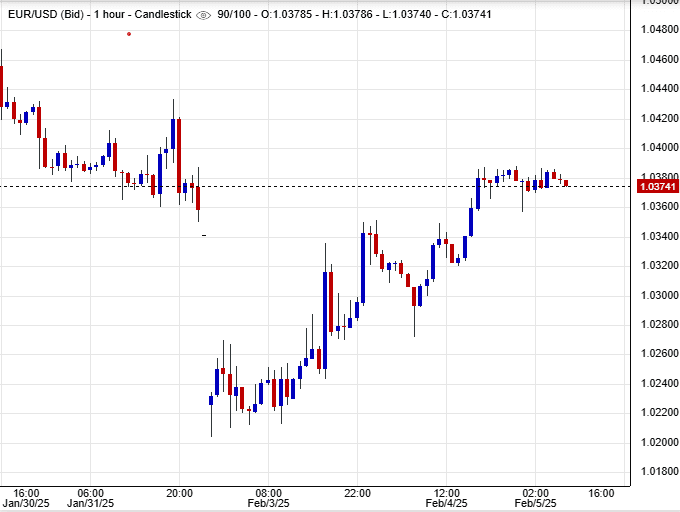Open the Candlestick chart type label

[161, 16]
